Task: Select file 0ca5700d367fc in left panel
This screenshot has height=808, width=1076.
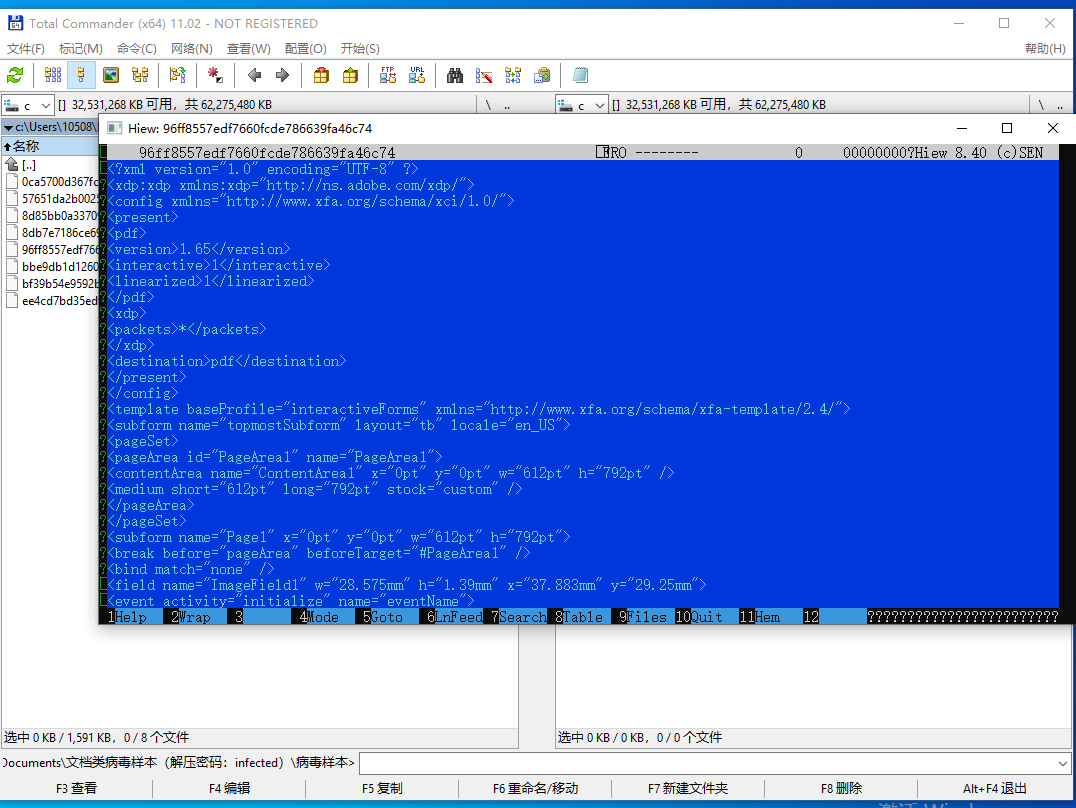Action: 52,182
